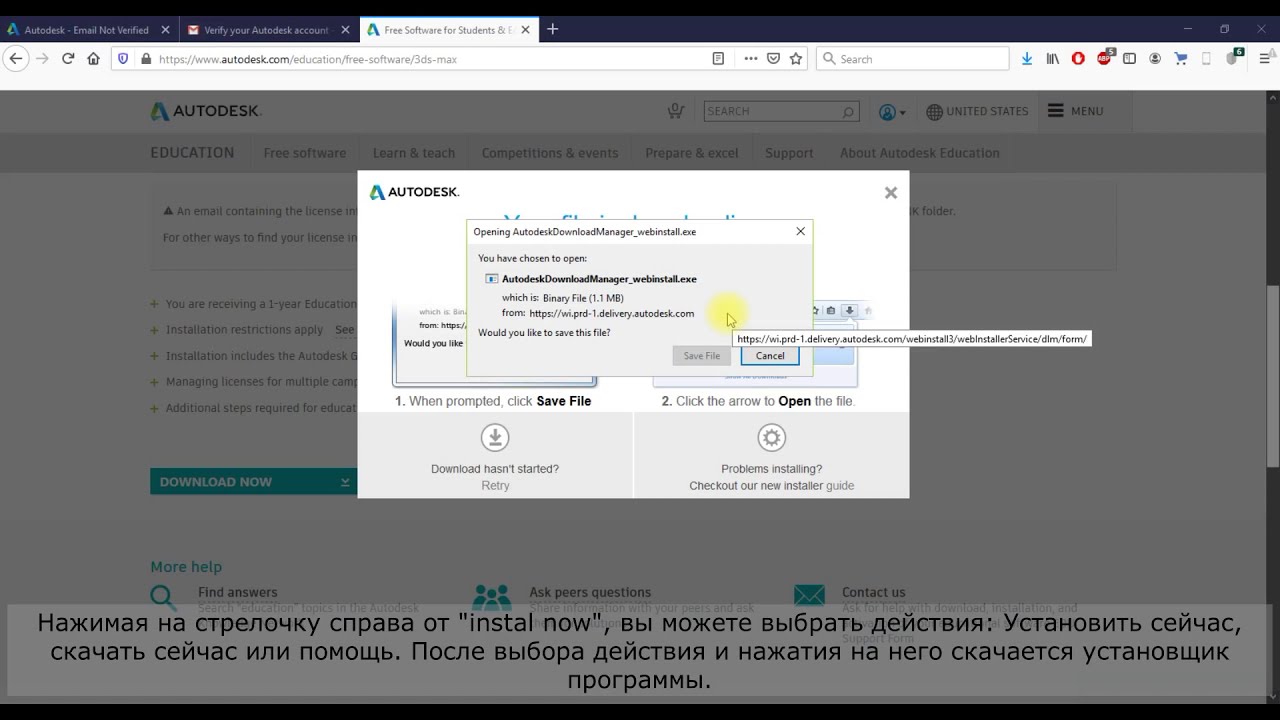Click Save File in download dialog

click(701, 355)
